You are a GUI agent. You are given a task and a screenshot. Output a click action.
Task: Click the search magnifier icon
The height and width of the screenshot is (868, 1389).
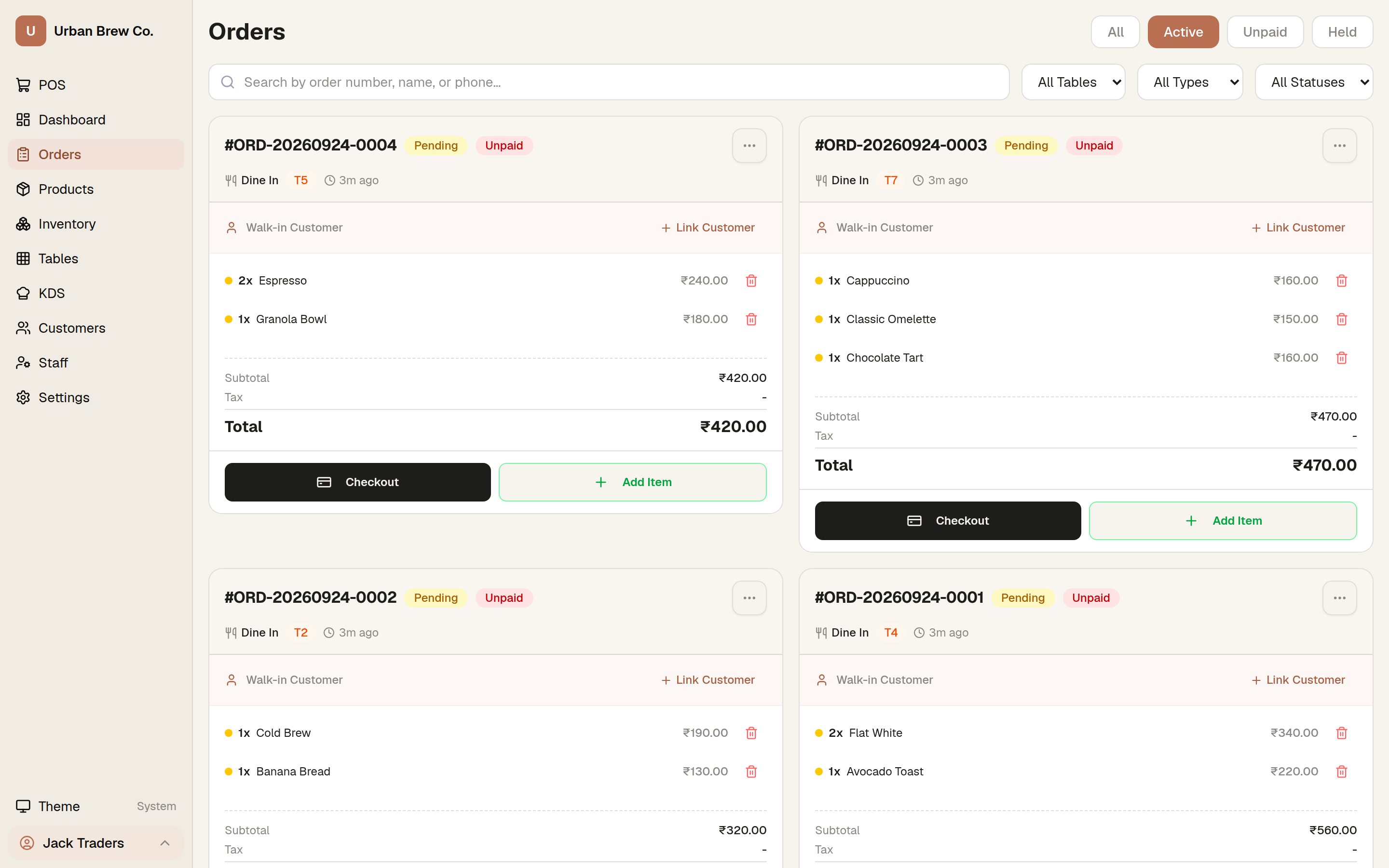[x=228, y=82]
